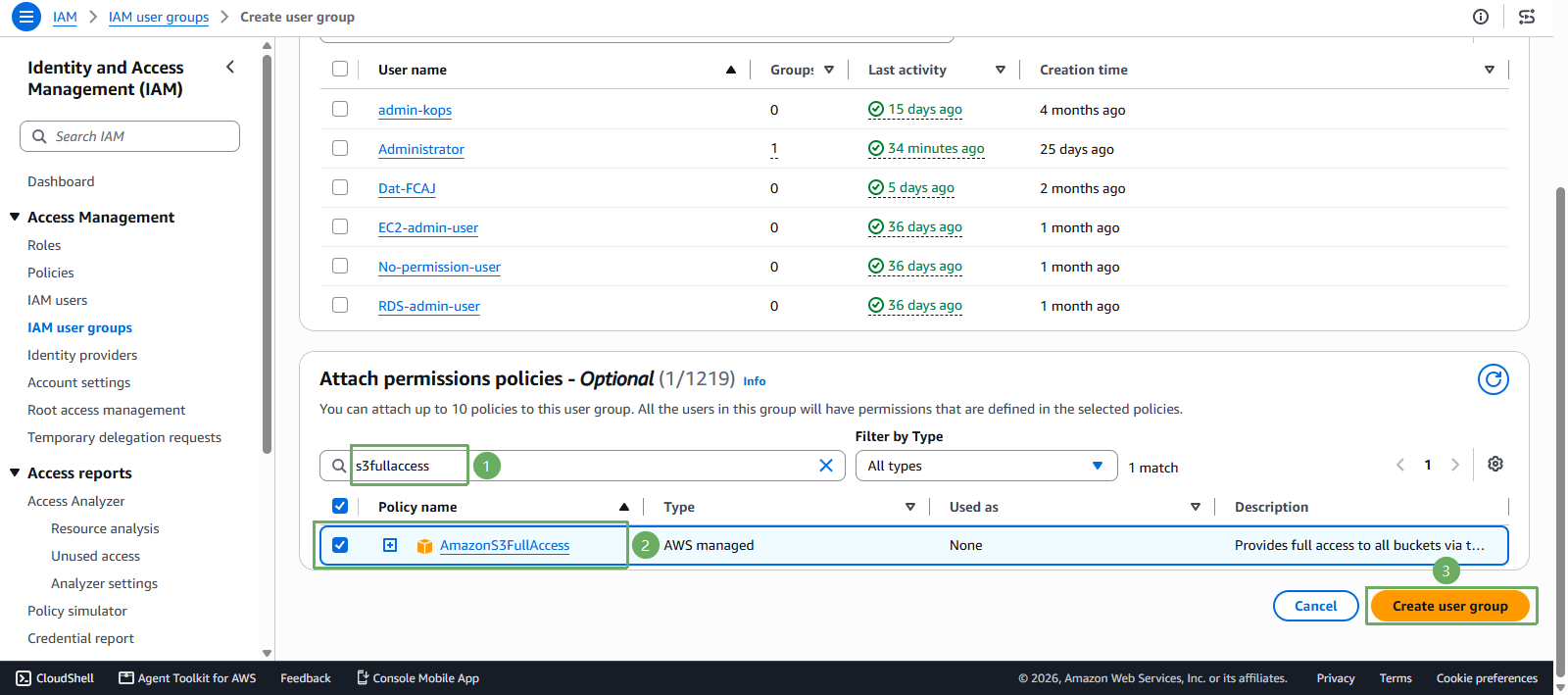Image resolution: width=1568 pixels, height=695 pixels.
Task: Go to Roles in the sidebar
Action: (x=44, y=245)
